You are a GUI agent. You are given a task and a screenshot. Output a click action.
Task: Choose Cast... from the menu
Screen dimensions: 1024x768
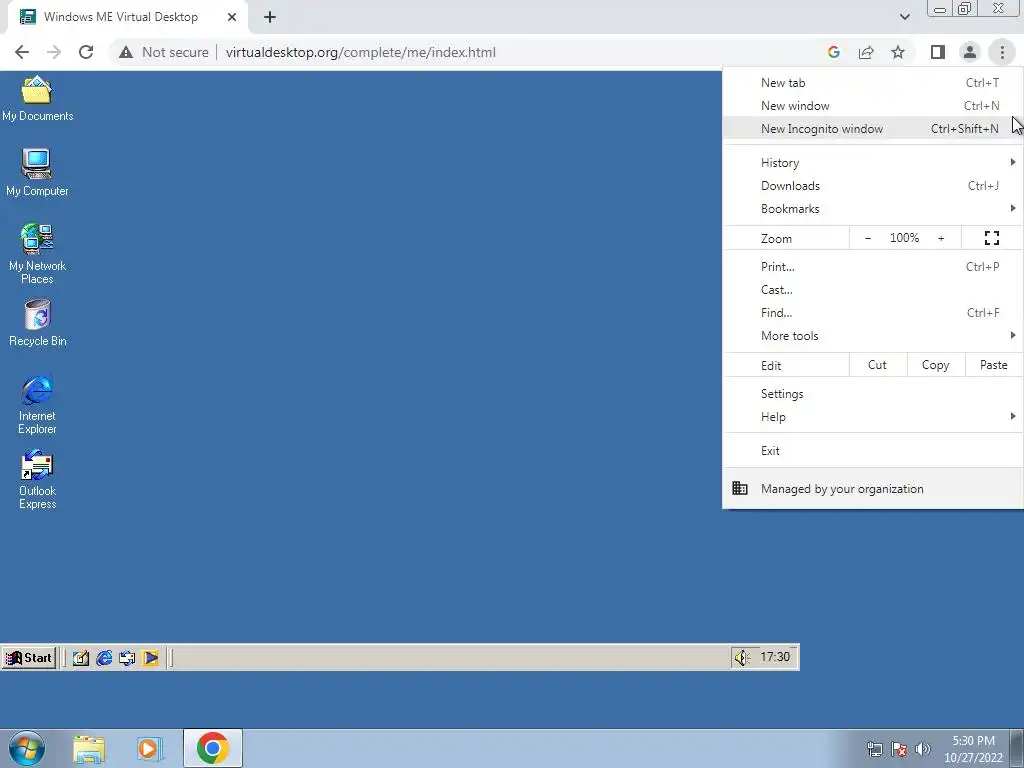coord(872,289)
